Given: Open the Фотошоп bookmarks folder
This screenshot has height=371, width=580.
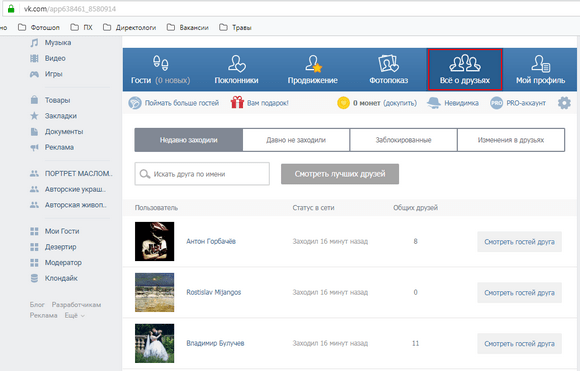Looking at the screenshot, I should 39,27.
